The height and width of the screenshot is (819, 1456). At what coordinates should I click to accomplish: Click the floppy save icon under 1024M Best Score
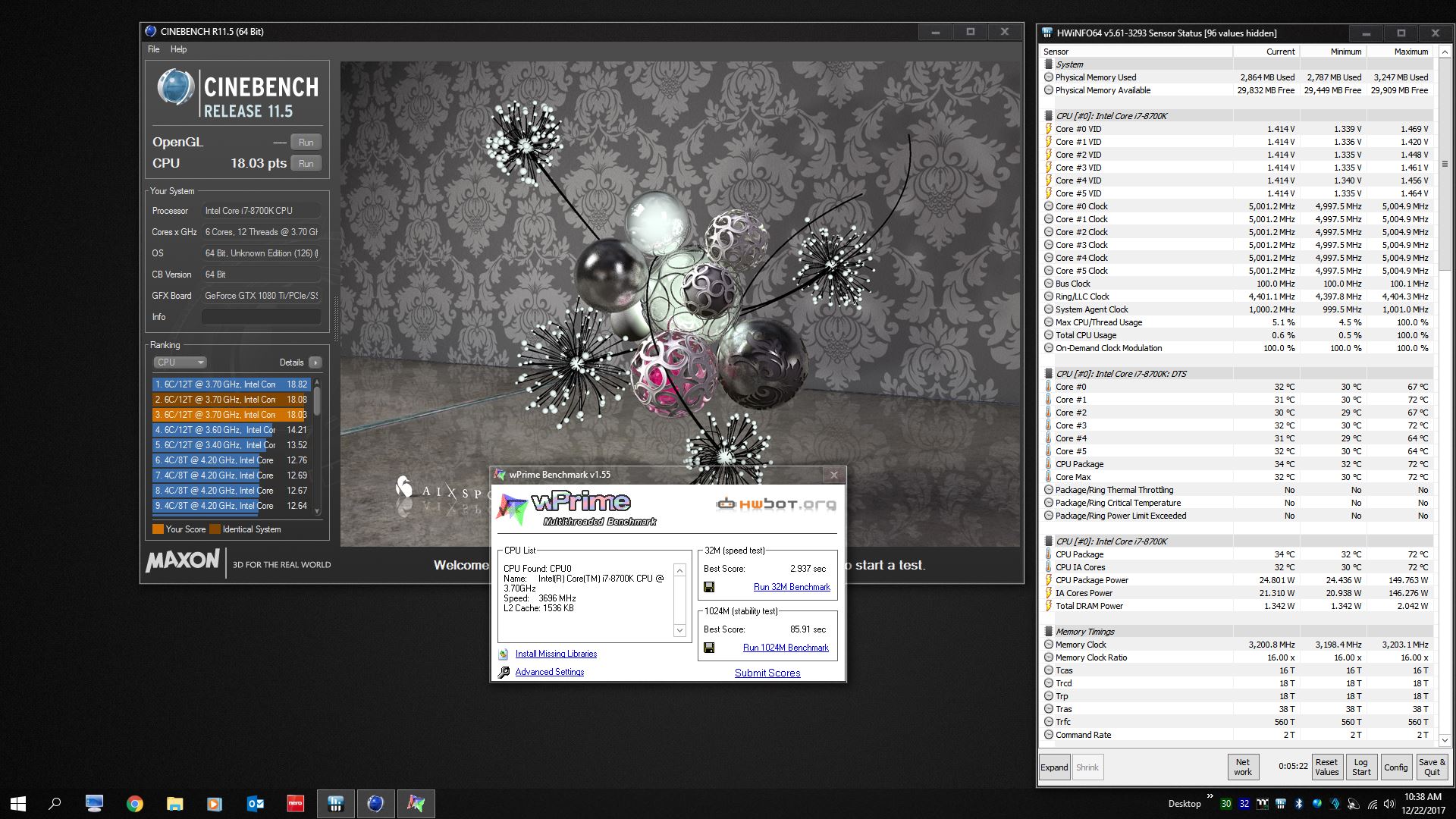click(x=709, y=648)
